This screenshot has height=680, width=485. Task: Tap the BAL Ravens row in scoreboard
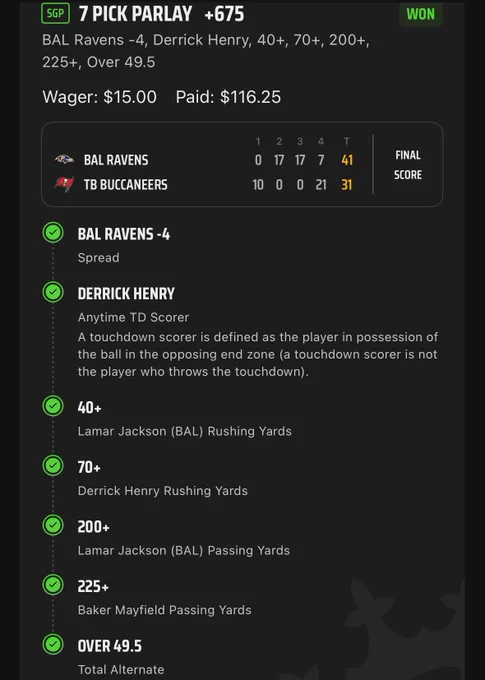(x=204, y=160)
